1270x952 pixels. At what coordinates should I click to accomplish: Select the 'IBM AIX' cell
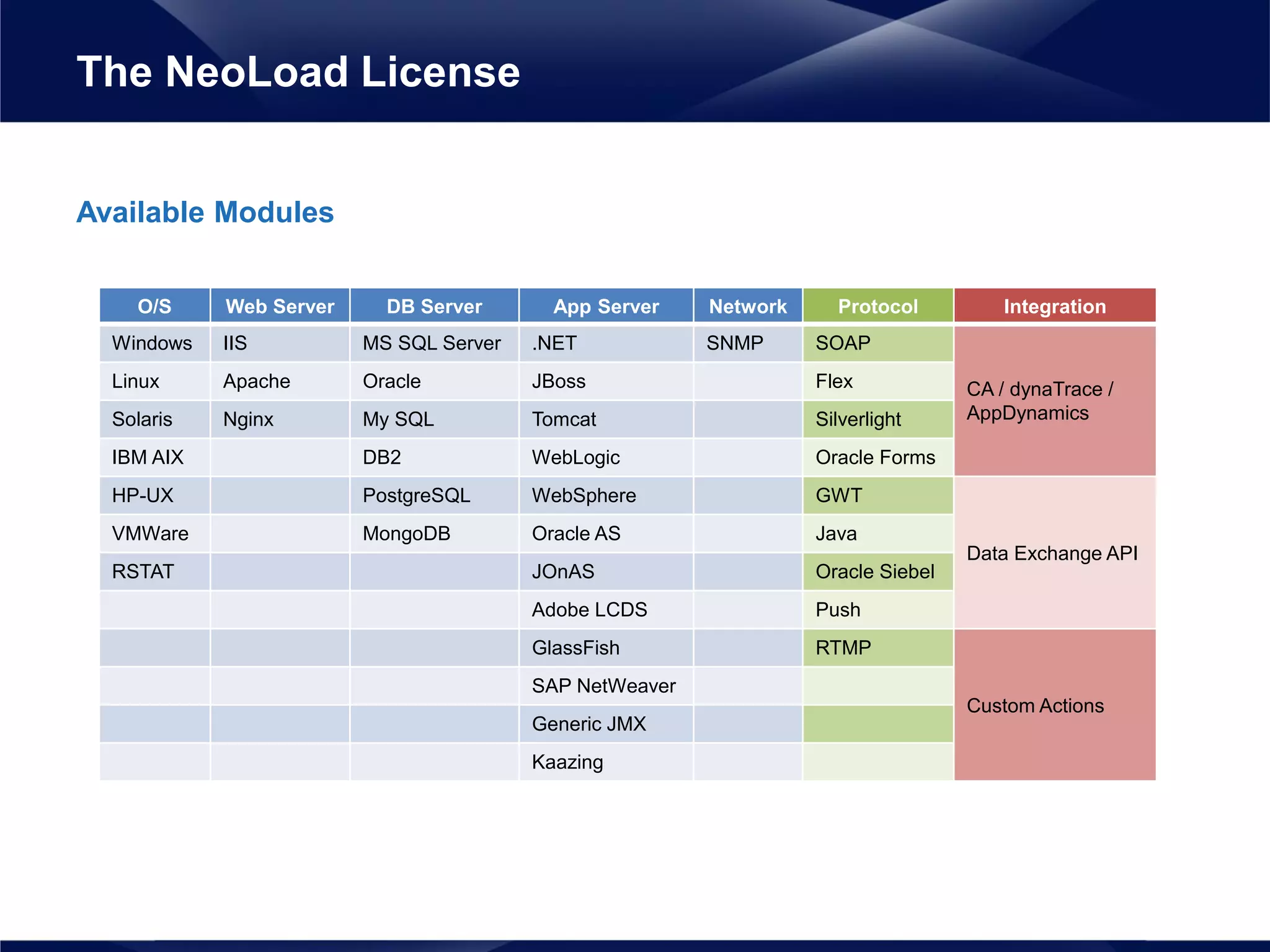[154, 457]
